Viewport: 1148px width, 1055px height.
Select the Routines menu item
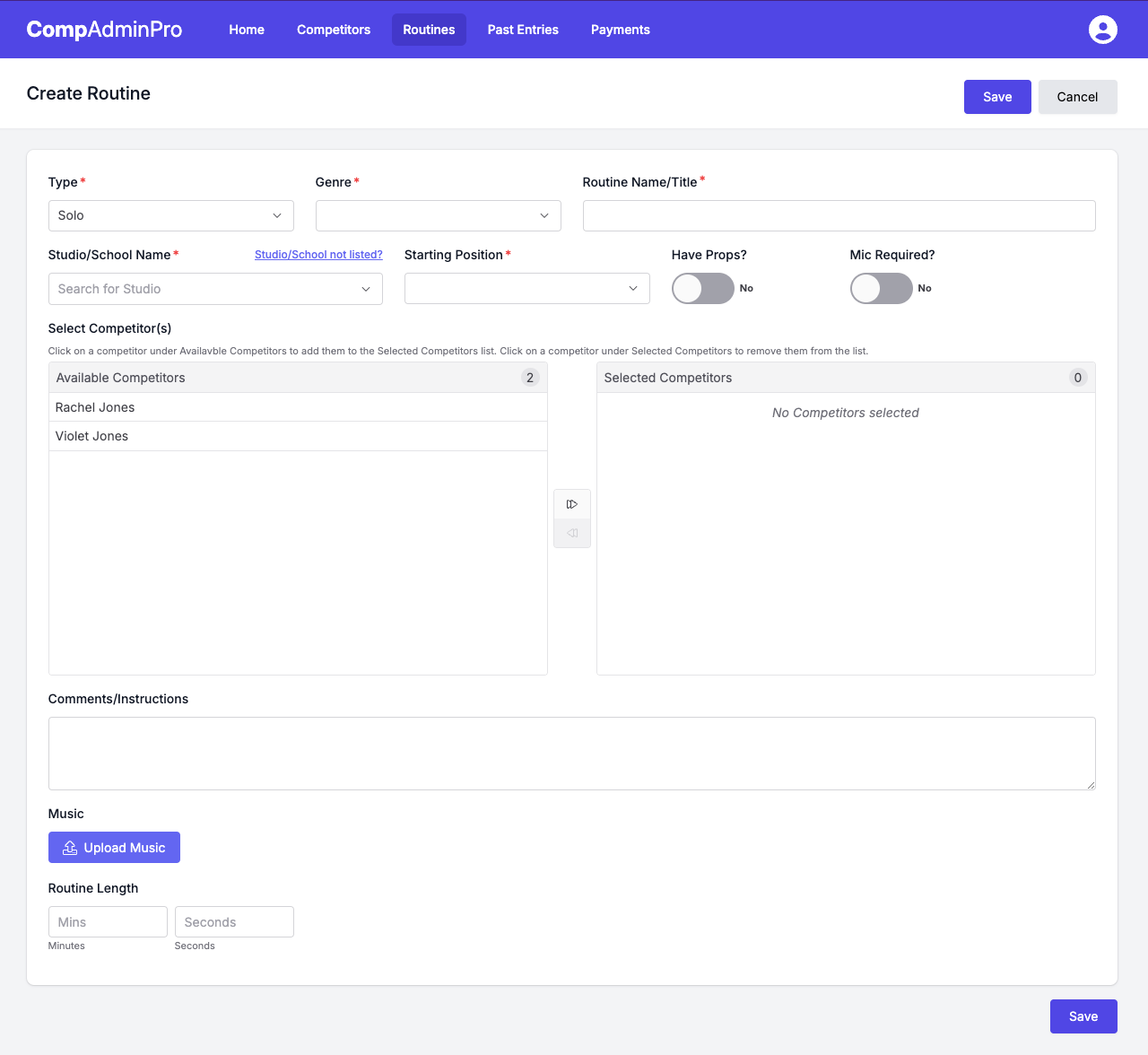429,30
